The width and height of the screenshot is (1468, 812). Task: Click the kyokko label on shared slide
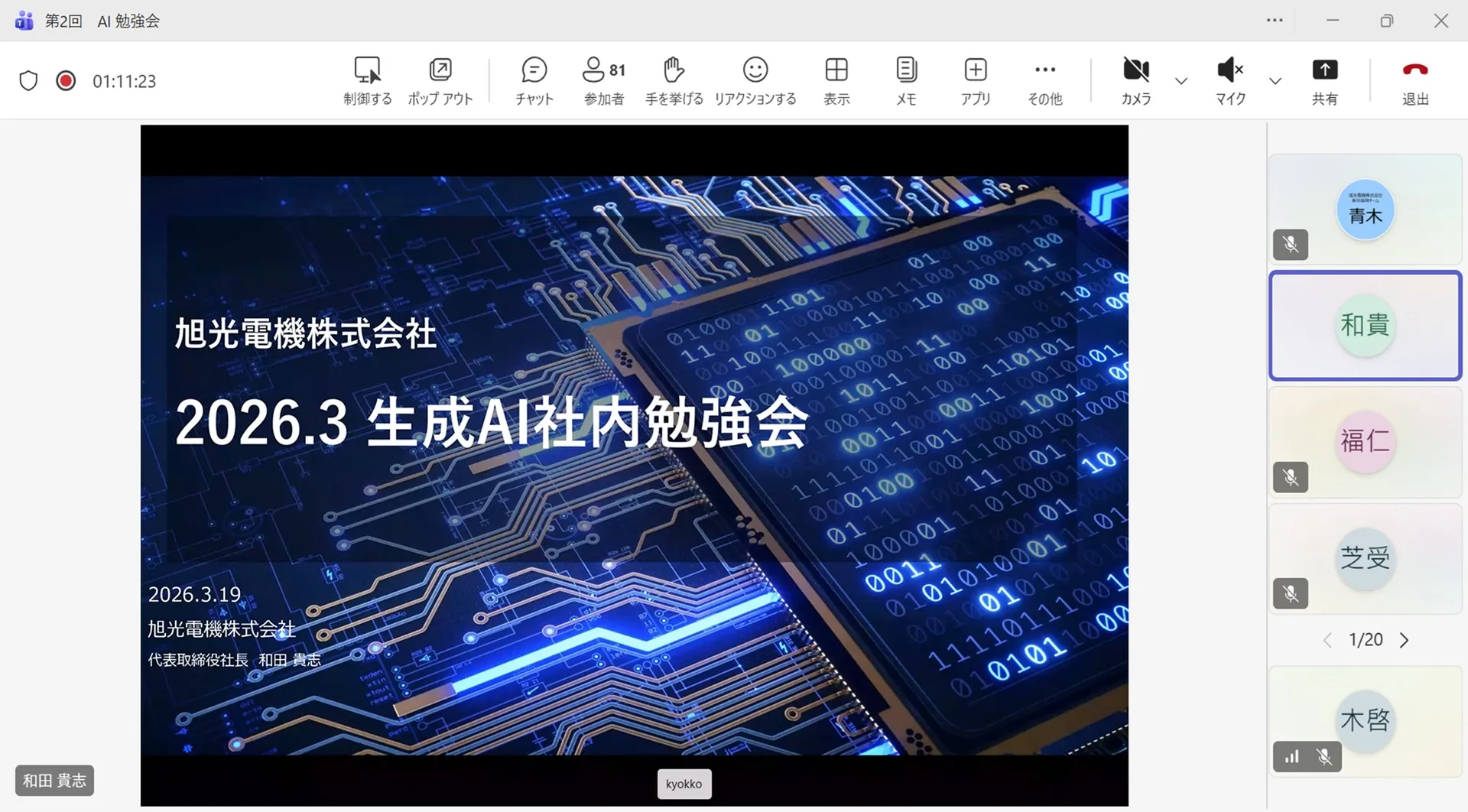[x=684, y=784]
